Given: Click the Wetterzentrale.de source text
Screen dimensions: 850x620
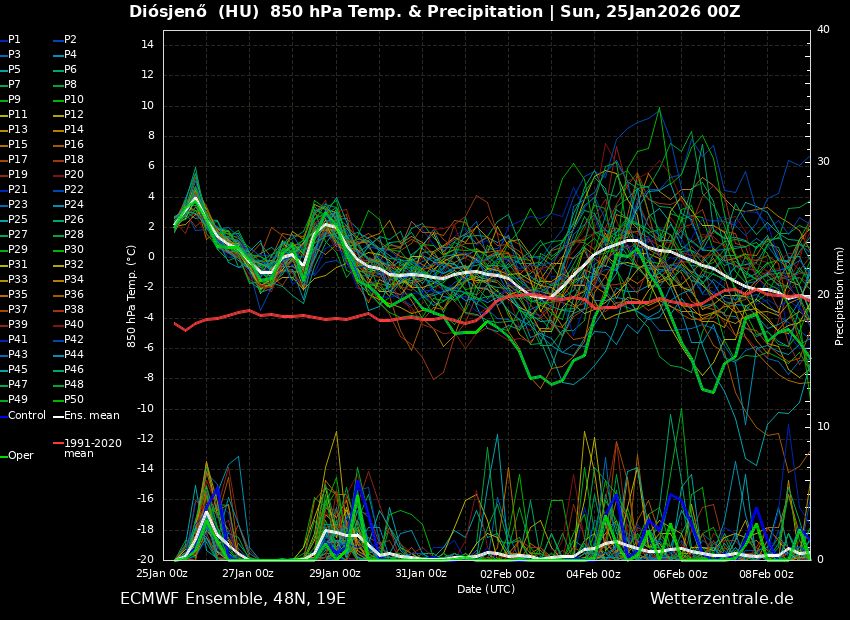Looking at the screenshot, I should [x=721, y=599].
